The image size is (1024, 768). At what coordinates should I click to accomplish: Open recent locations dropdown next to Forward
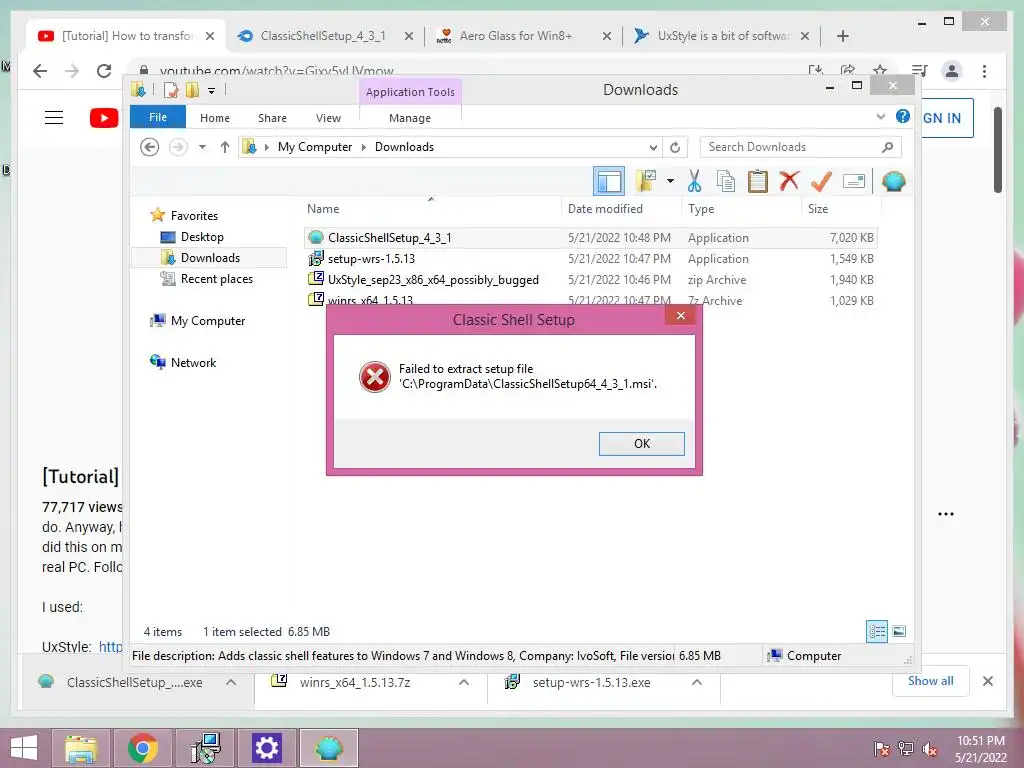202,147
